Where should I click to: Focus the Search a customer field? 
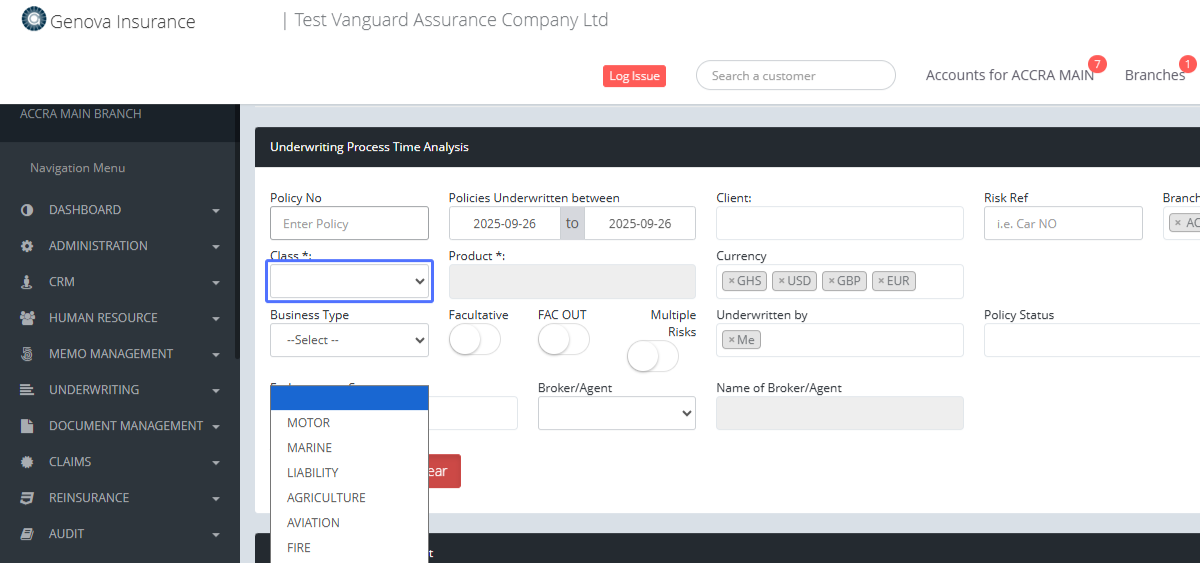(x=795, y=75)
